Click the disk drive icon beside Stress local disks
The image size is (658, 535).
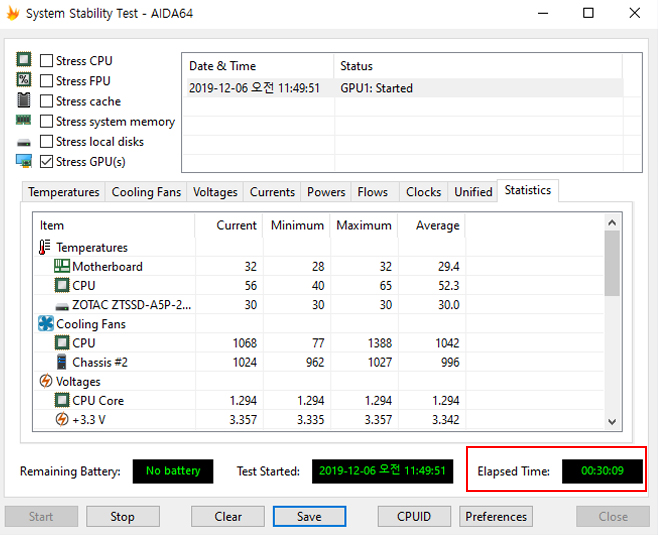(x=24, y=143)
